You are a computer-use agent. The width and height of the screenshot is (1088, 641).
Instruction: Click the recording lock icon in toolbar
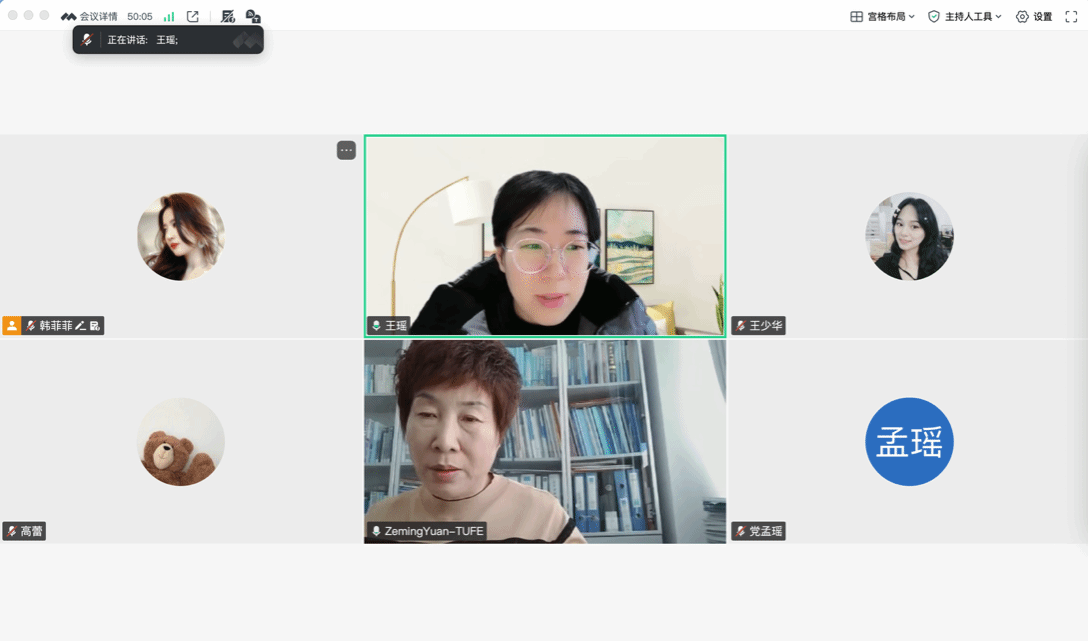253,17
